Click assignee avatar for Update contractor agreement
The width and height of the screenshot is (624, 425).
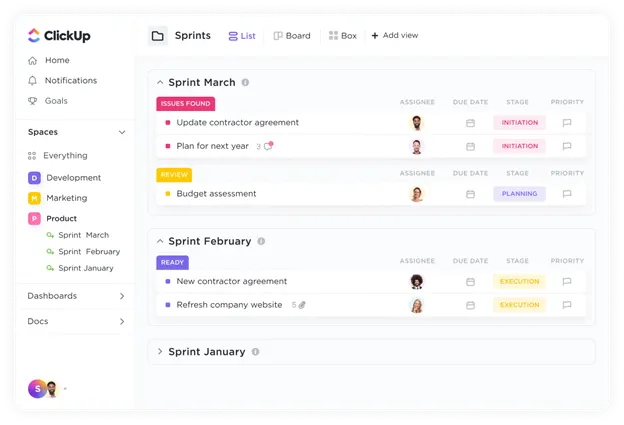click(417, 123)
